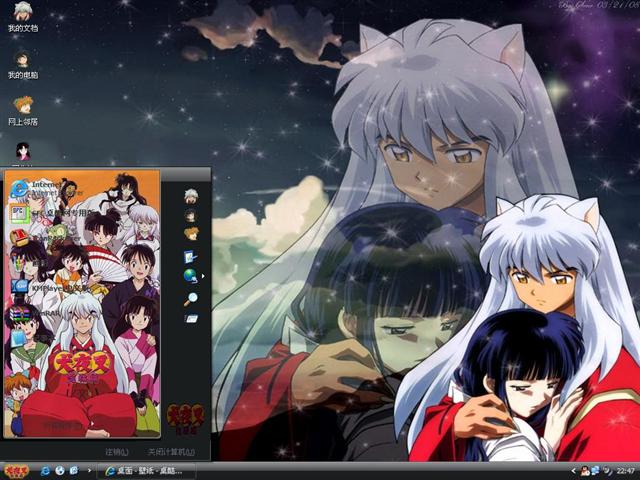Viewport: 640px width, 480px height.
Task: Click the third quick launch icon
Action: pos(74,471)
